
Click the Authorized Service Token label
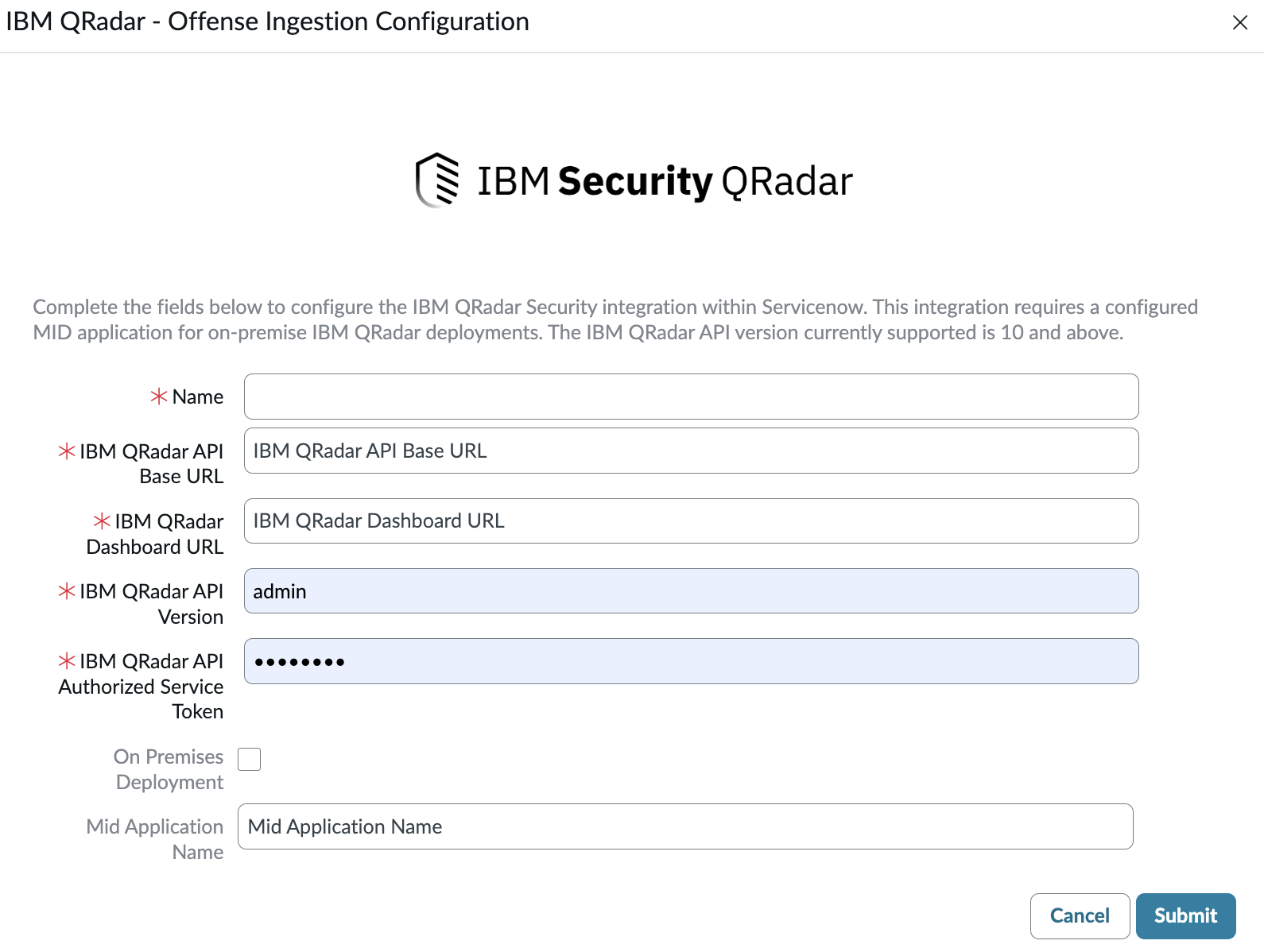pos(141,687)
